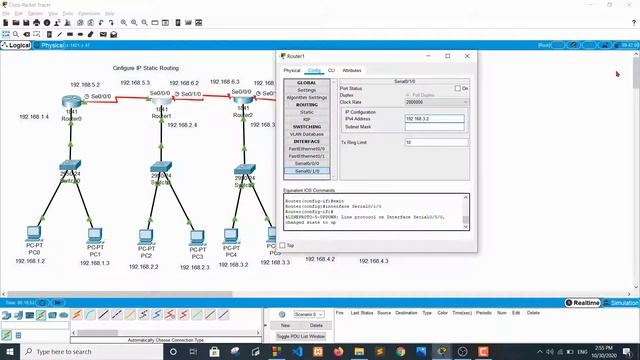Click the Delete scenario button

(x=316, y=326)
